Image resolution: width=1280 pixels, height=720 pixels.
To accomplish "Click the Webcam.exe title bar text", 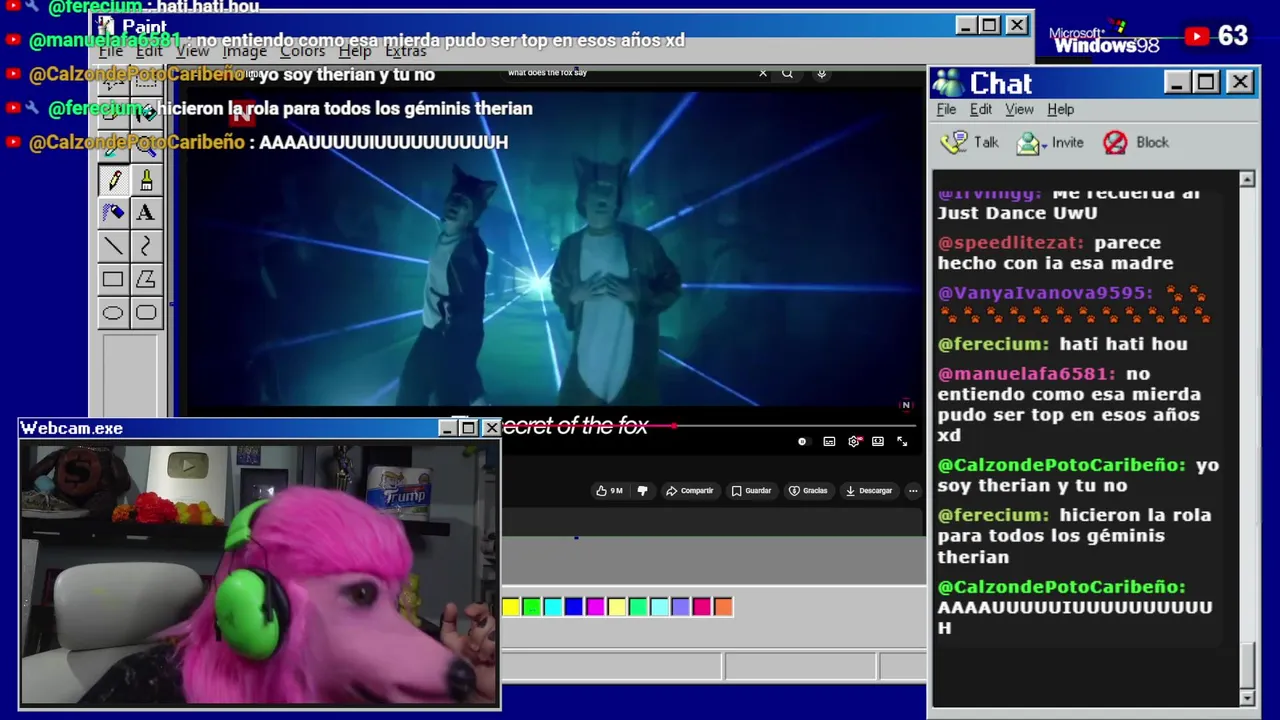I will pos(72,428).
